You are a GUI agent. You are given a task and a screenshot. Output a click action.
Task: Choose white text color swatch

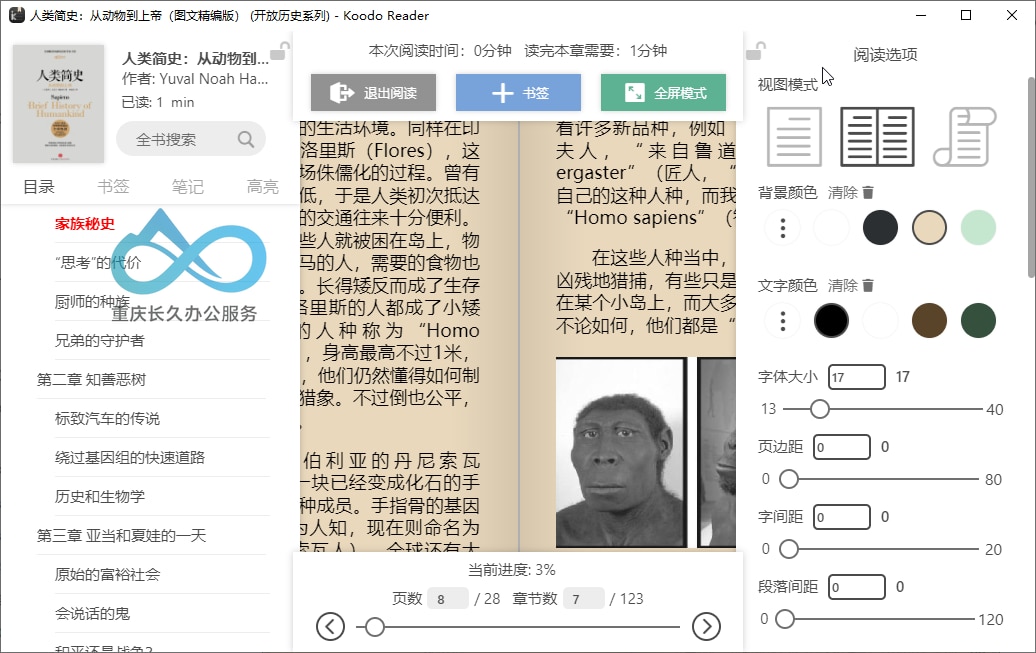click(880, 321)
